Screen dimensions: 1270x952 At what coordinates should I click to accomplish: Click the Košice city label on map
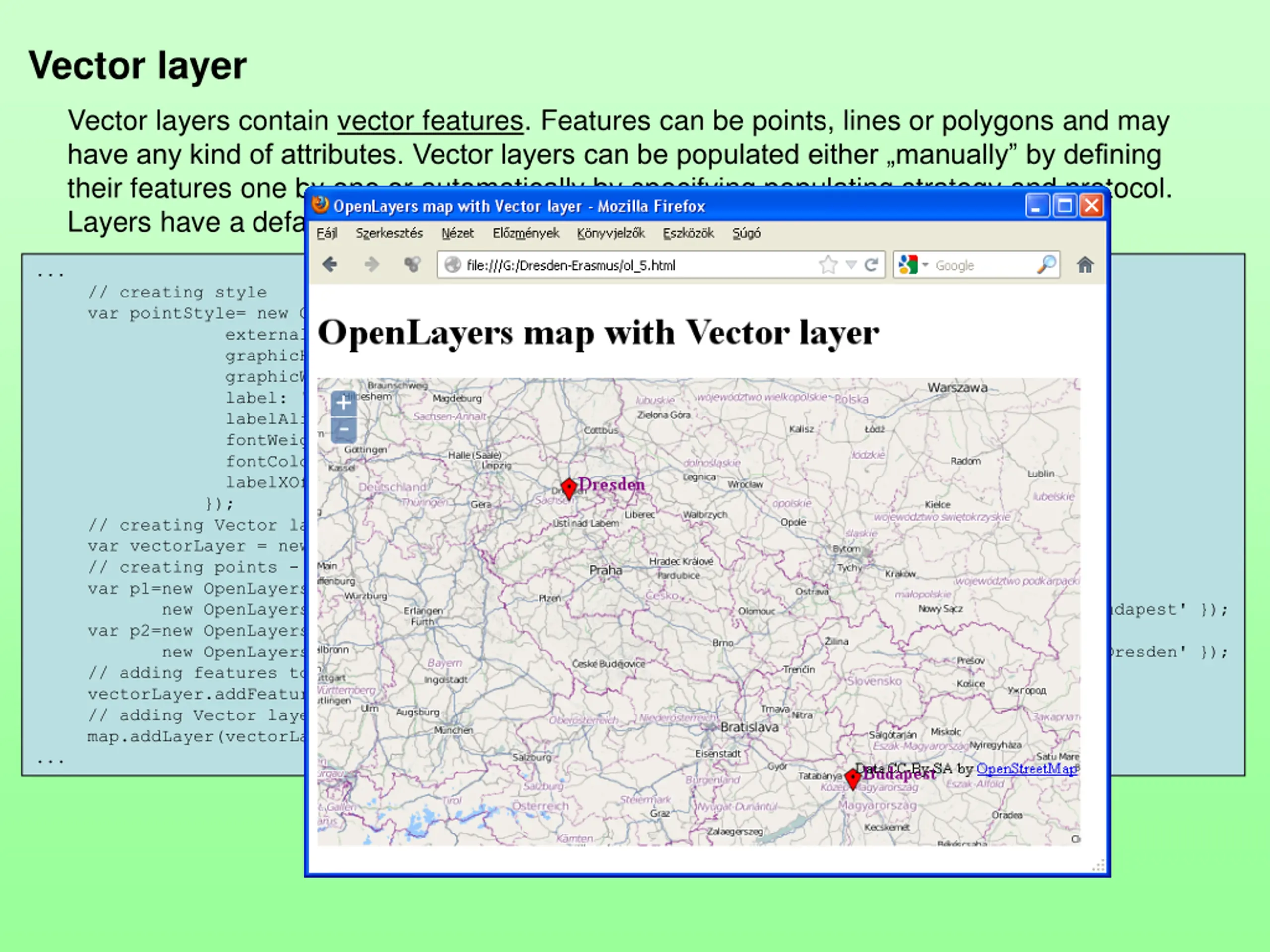970,683
